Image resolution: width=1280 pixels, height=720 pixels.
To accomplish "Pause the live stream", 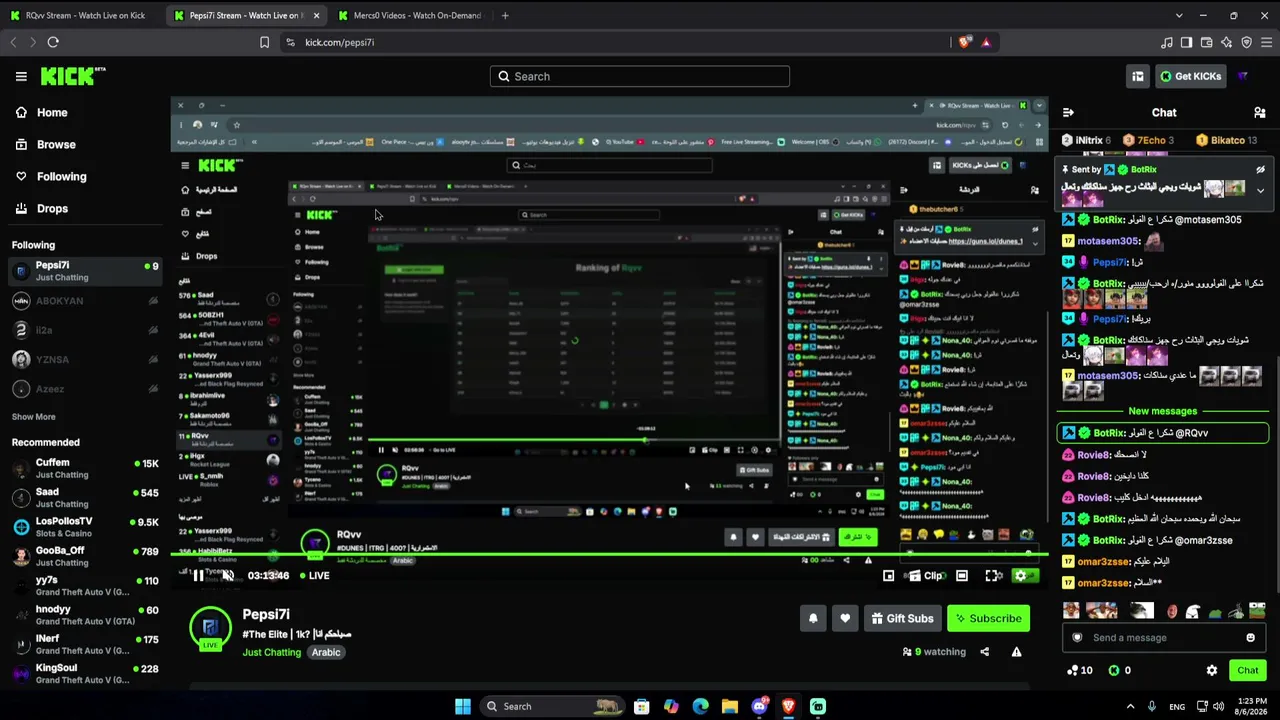I will point(198,575).
